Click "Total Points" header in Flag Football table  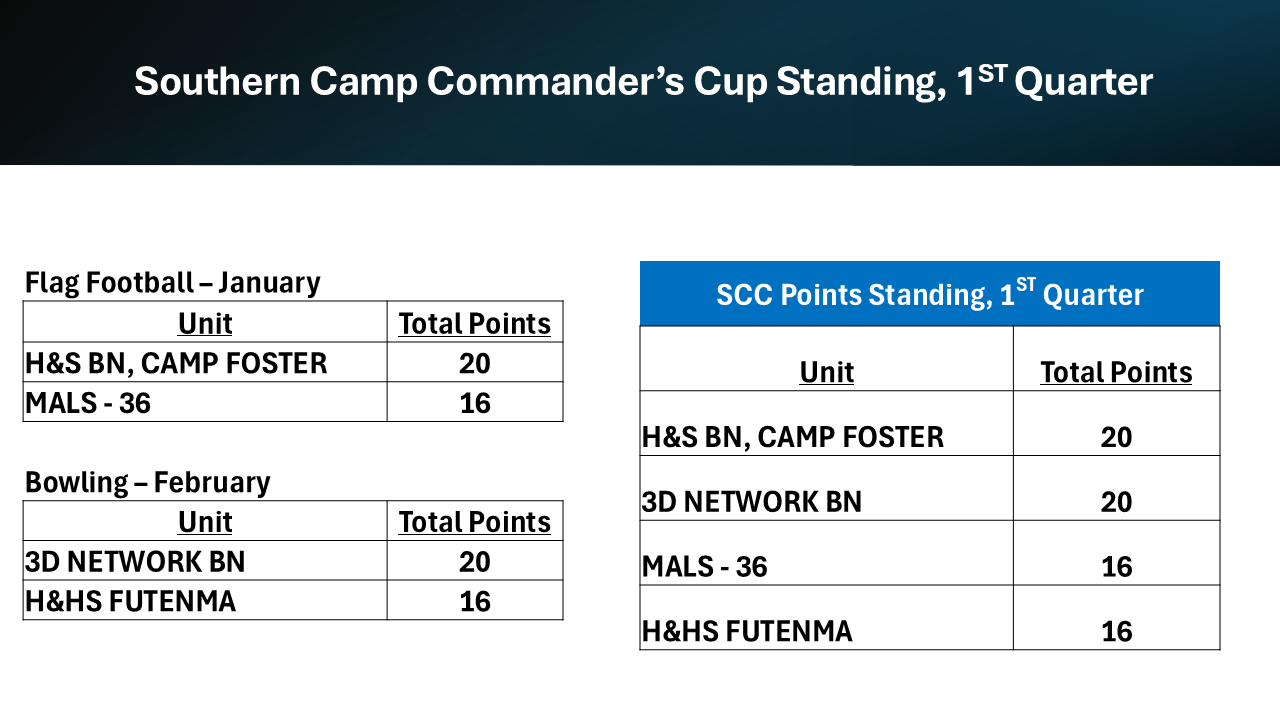(474, 323)
